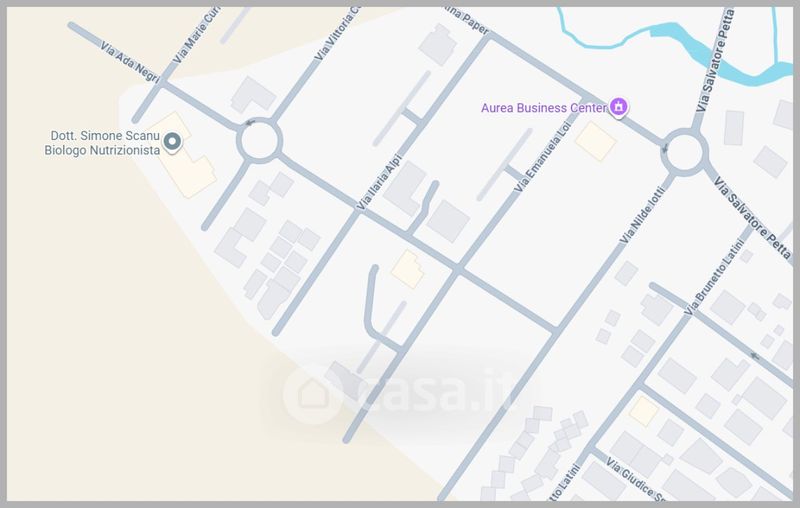This screenshot has width=800, height=508.
Task: Click the Via Salvatore Petta diagonal label
Action: [x=753, y=220]
